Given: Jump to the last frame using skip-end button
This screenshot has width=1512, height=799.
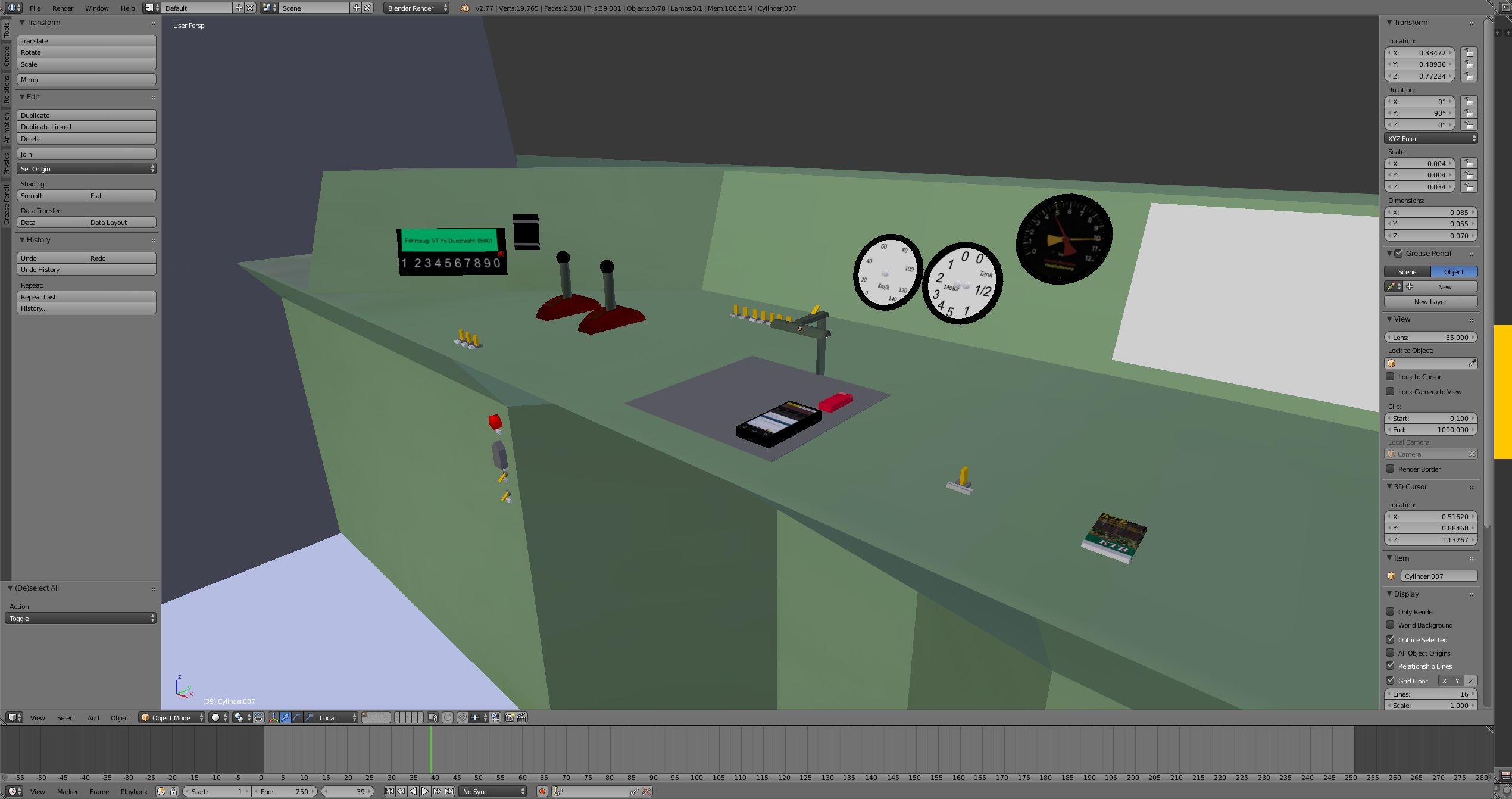Looking at the screenshot, I should pyautogui.click(x=449, y=791).
